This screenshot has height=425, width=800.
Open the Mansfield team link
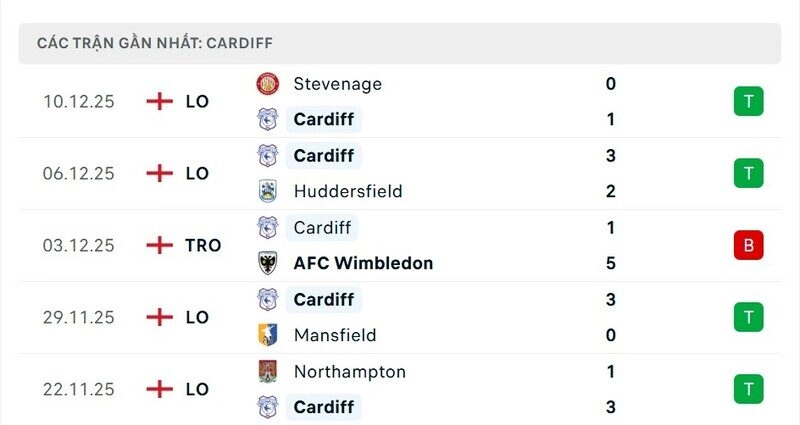pyautogui.click(x=334, y=335)
